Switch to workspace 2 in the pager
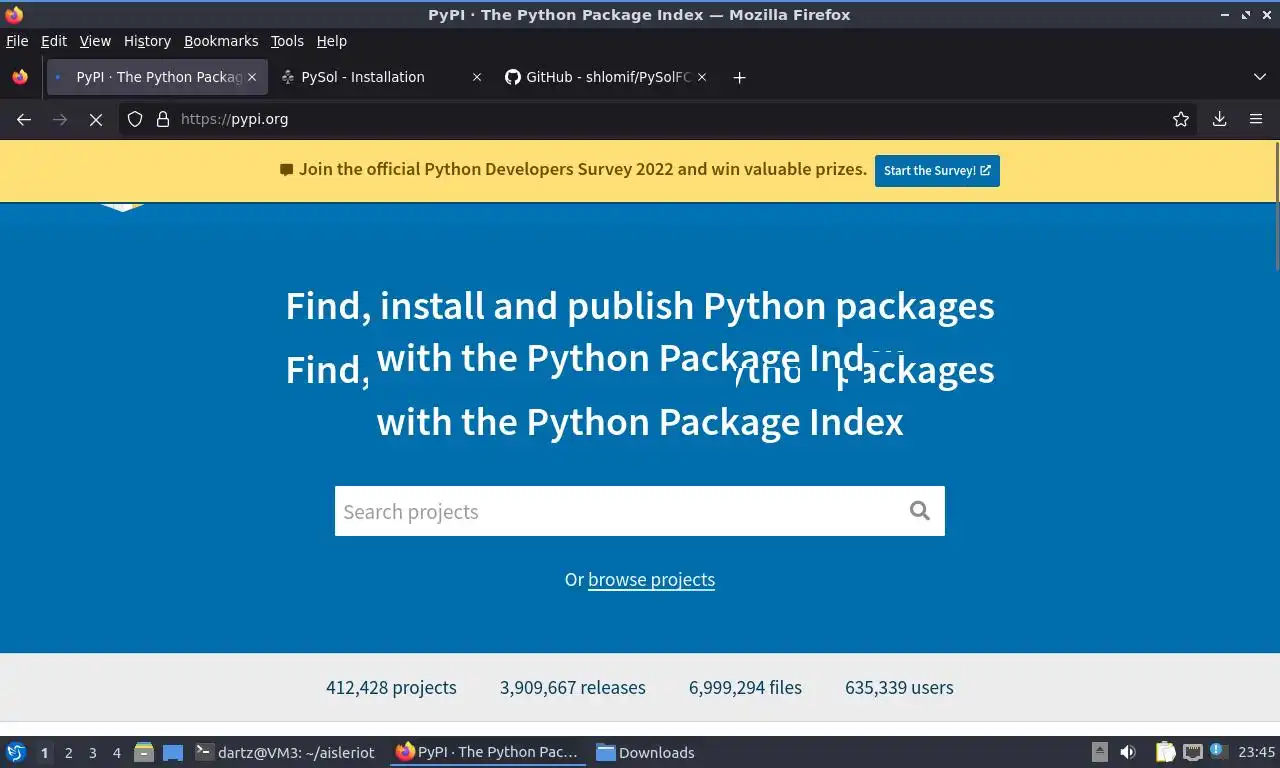 click(68, 753)
